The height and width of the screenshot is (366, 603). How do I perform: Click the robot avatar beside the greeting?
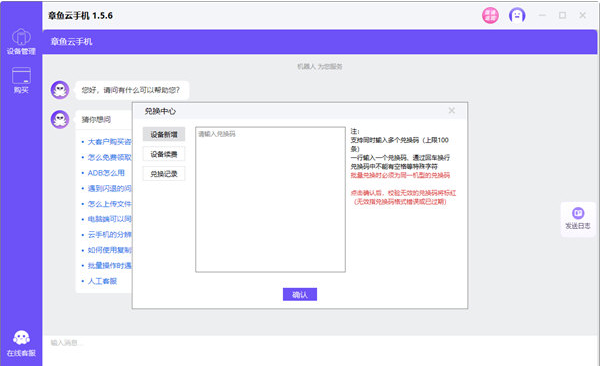click(x=60, y=90)
